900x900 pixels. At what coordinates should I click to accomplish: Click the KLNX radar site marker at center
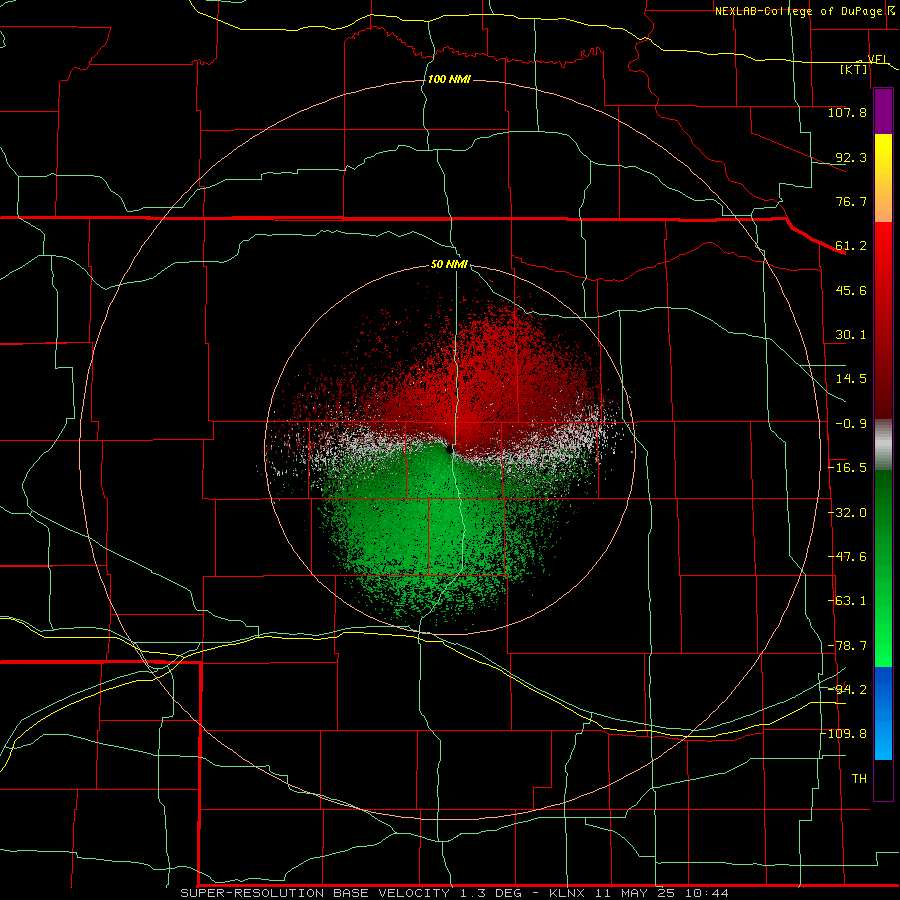[x=449, y=449]
